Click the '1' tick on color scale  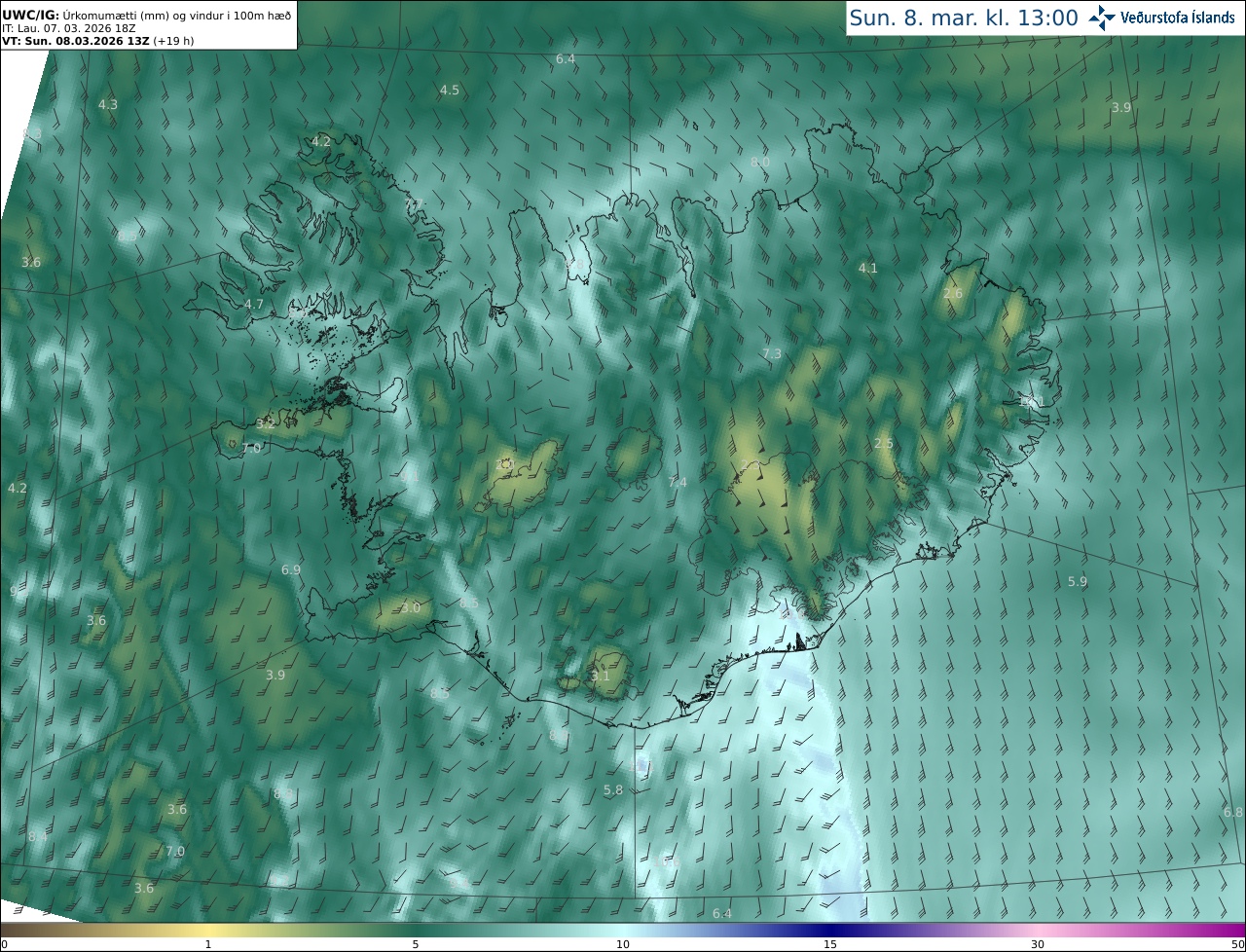[x=208, y=944]
